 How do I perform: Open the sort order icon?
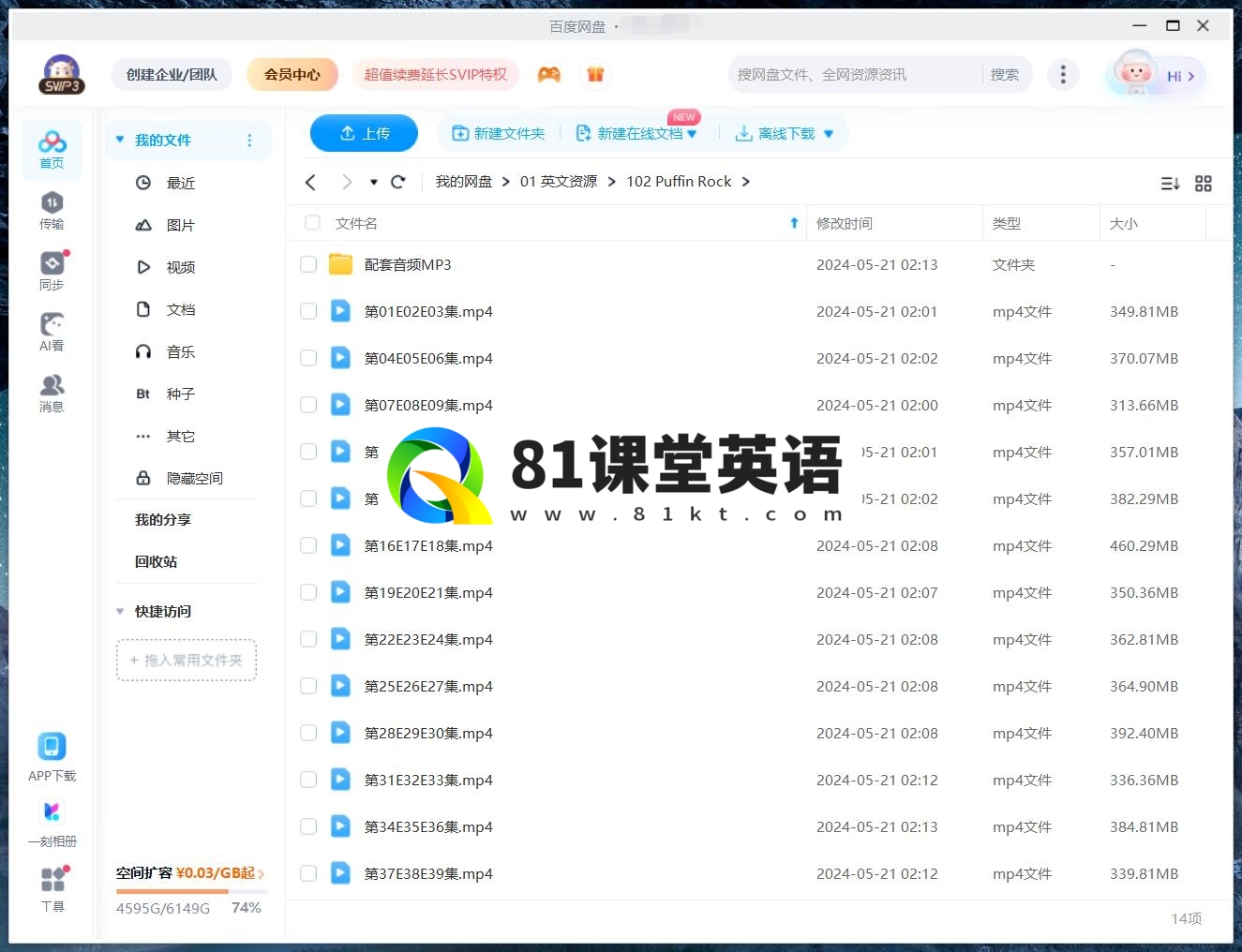pos(1170,184)
